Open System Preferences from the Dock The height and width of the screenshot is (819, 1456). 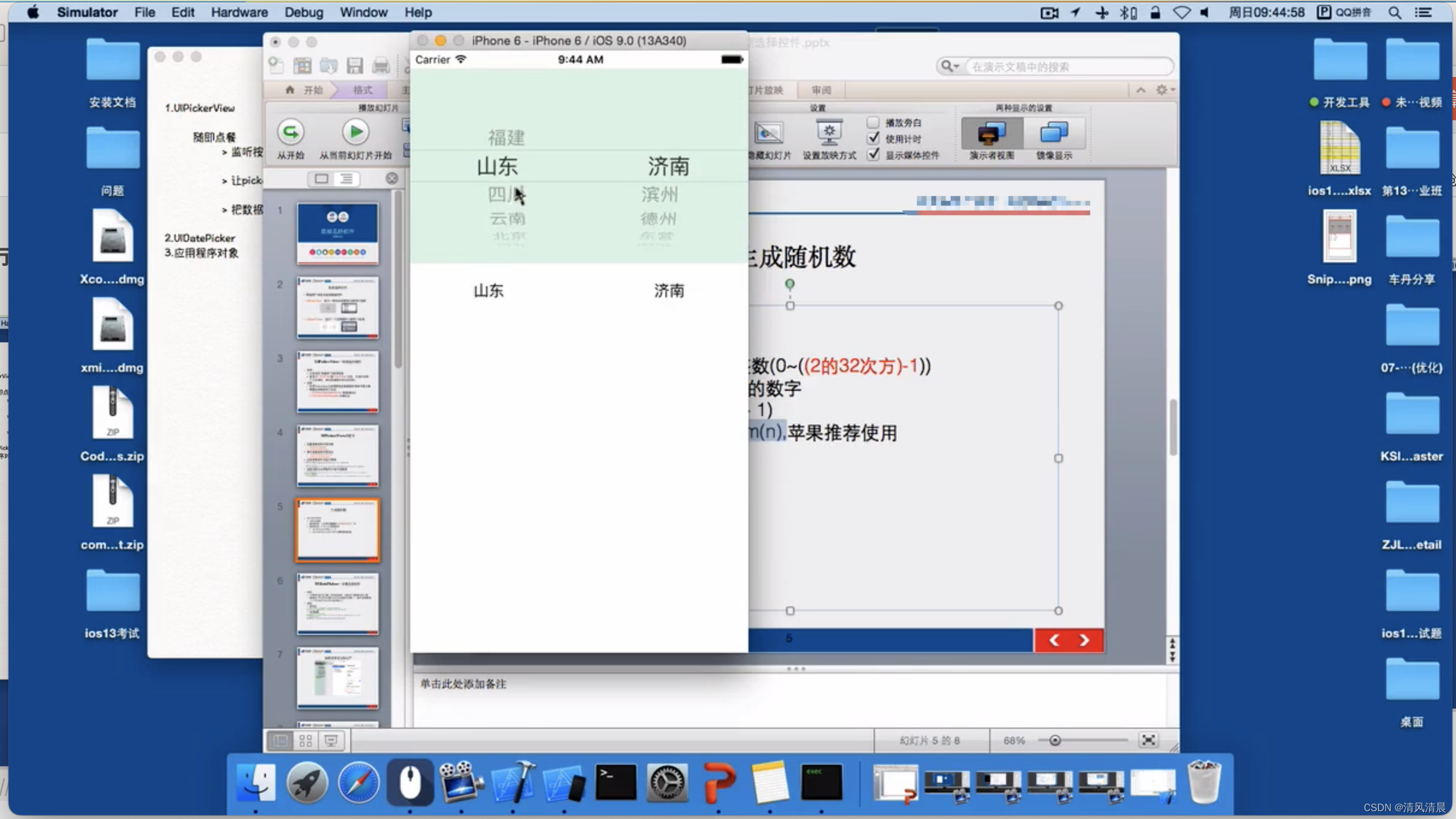tap(667, 783)
